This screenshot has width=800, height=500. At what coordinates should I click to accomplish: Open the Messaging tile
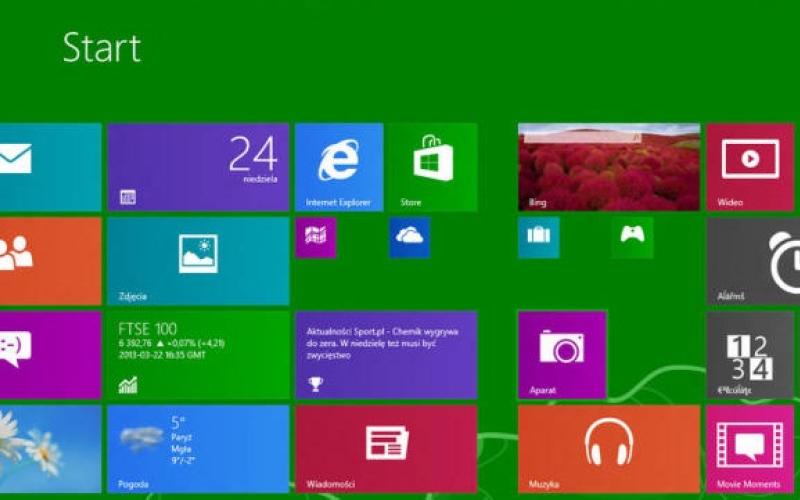(50, 355)
